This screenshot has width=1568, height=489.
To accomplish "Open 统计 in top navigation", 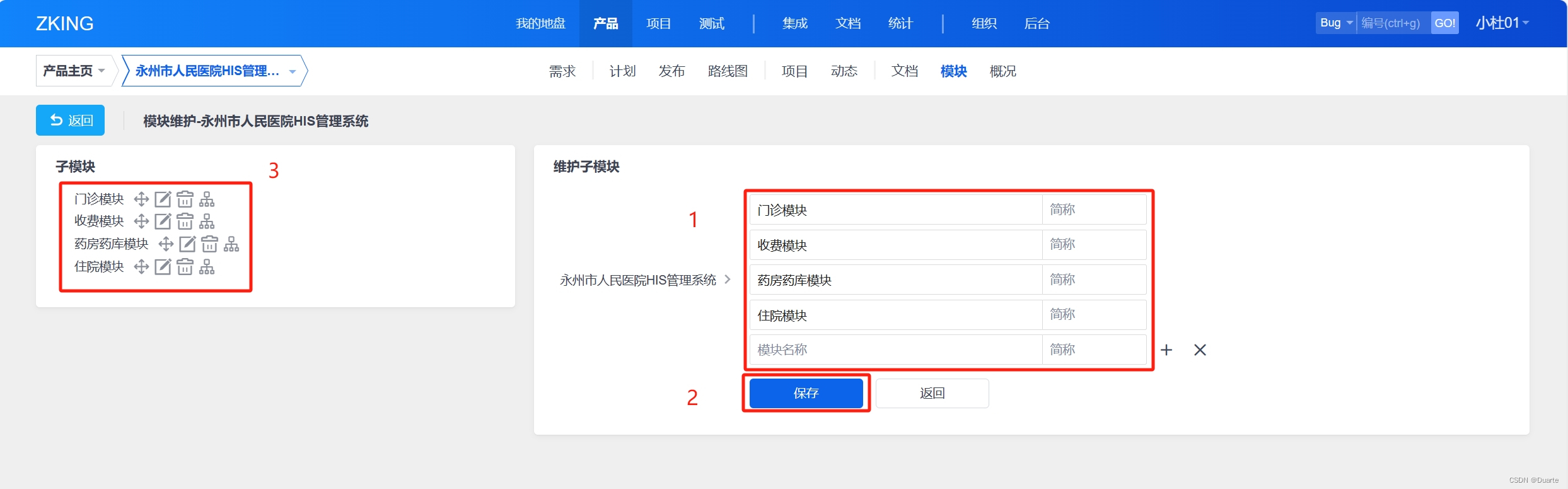I will pyautogui.click(x=900, y=23).
